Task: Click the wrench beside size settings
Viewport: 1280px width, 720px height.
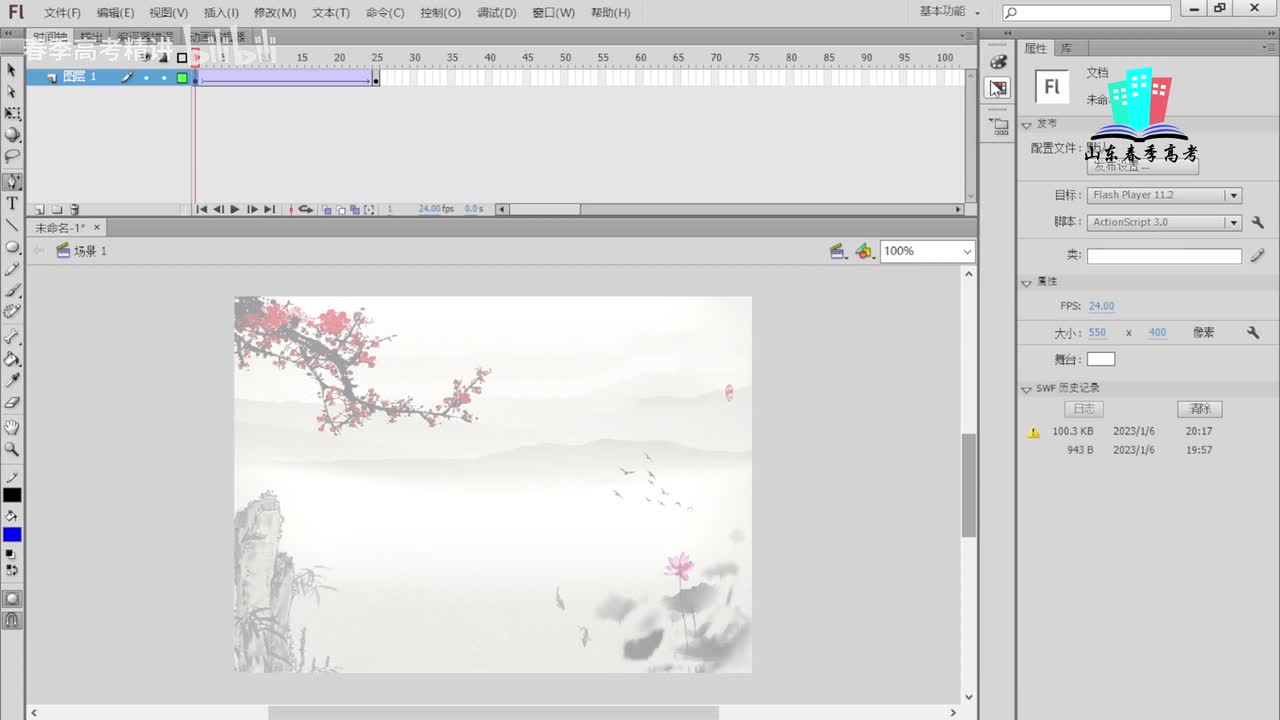Action: 1252,332
